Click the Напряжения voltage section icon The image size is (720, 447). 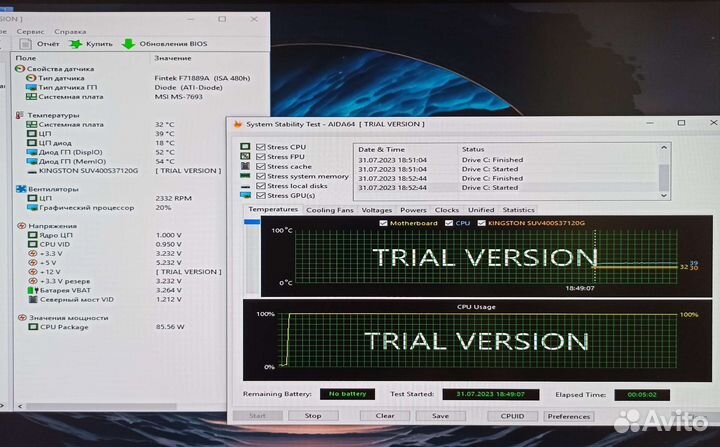tap(22, 226)
